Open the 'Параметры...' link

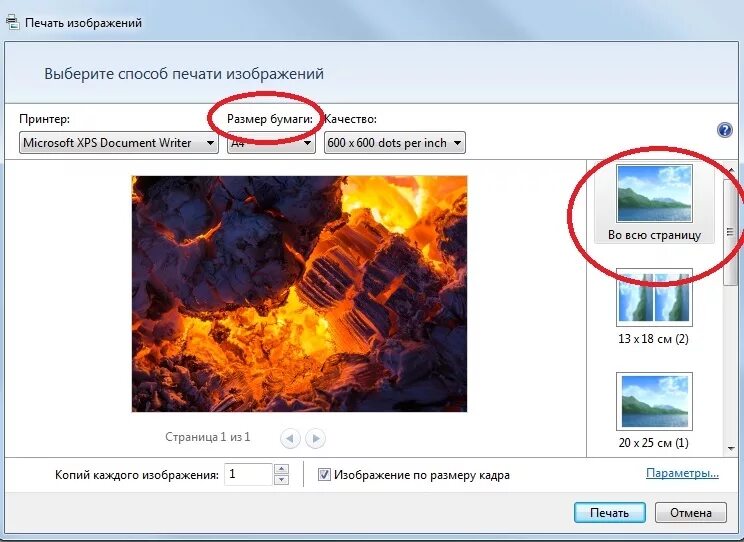682,473
